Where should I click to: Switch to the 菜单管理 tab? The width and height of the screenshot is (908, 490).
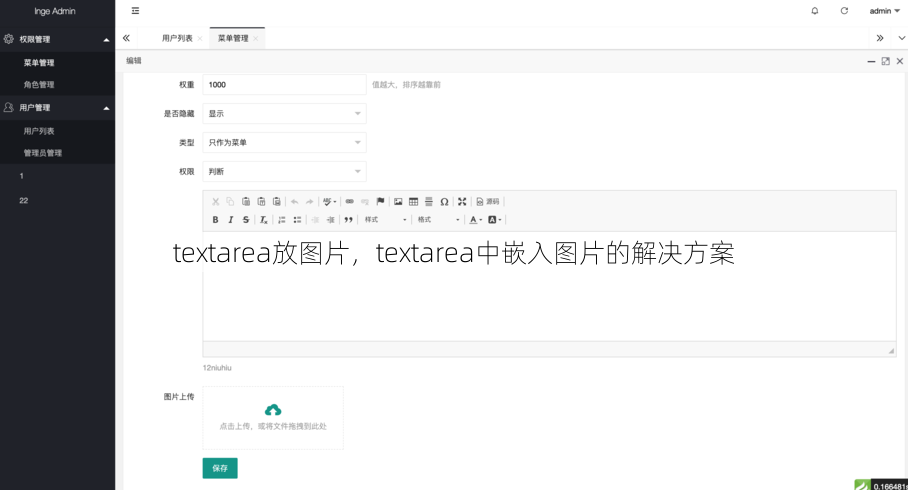pyautogui.click(x=233, y=38)
